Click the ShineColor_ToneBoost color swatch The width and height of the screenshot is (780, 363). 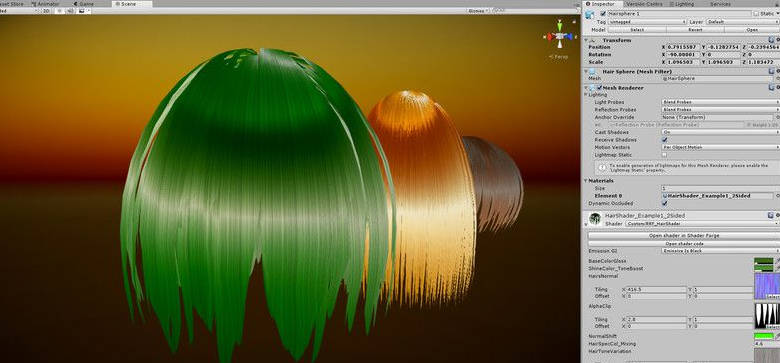pyautogui.click(x=764, y=268)
